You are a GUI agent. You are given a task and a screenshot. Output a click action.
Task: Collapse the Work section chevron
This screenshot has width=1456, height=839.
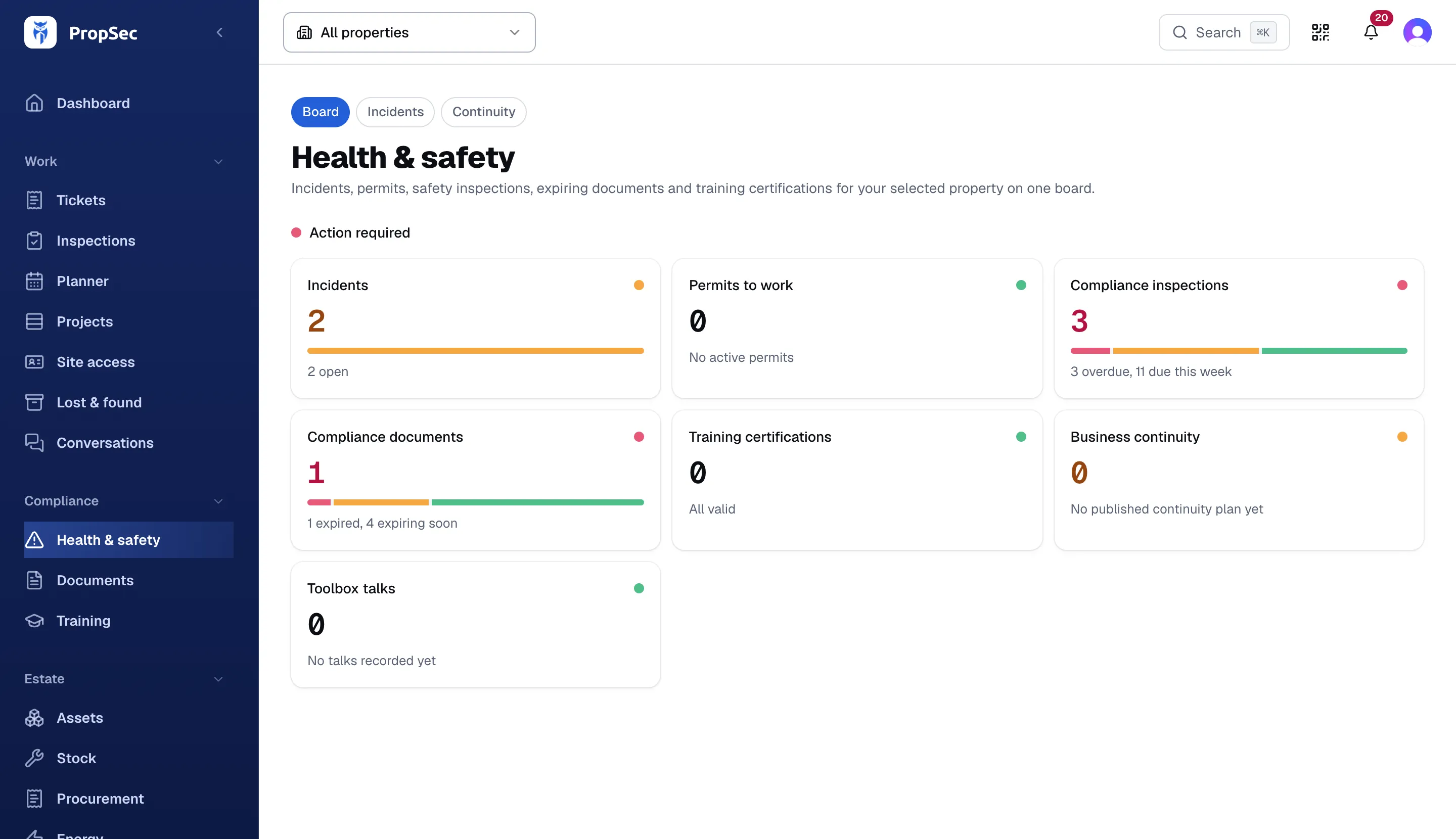point(218,161)
